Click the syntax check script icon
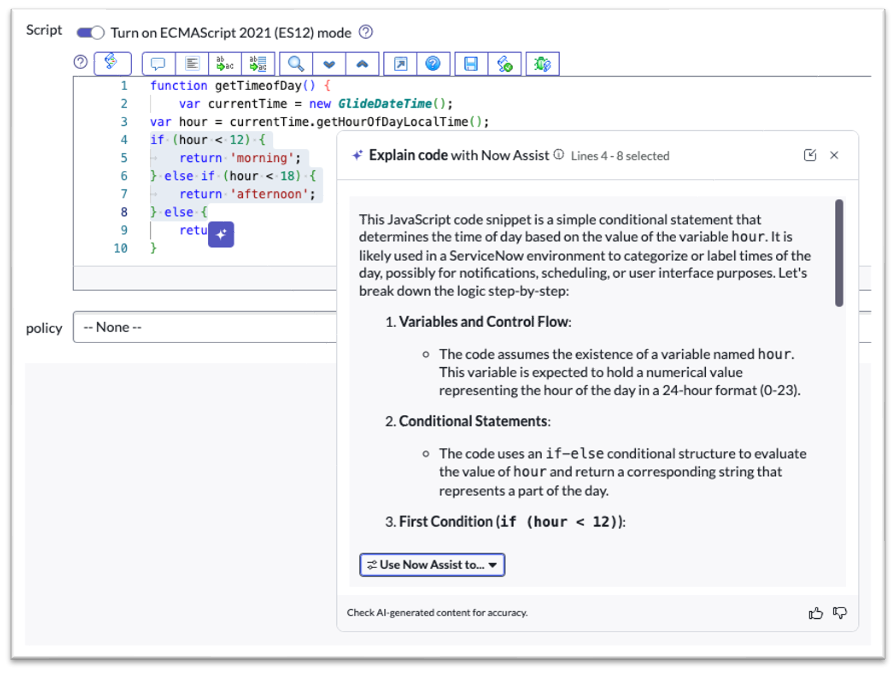Image resolution: width=896 pixels, height=674 pixels. (505, 63)
